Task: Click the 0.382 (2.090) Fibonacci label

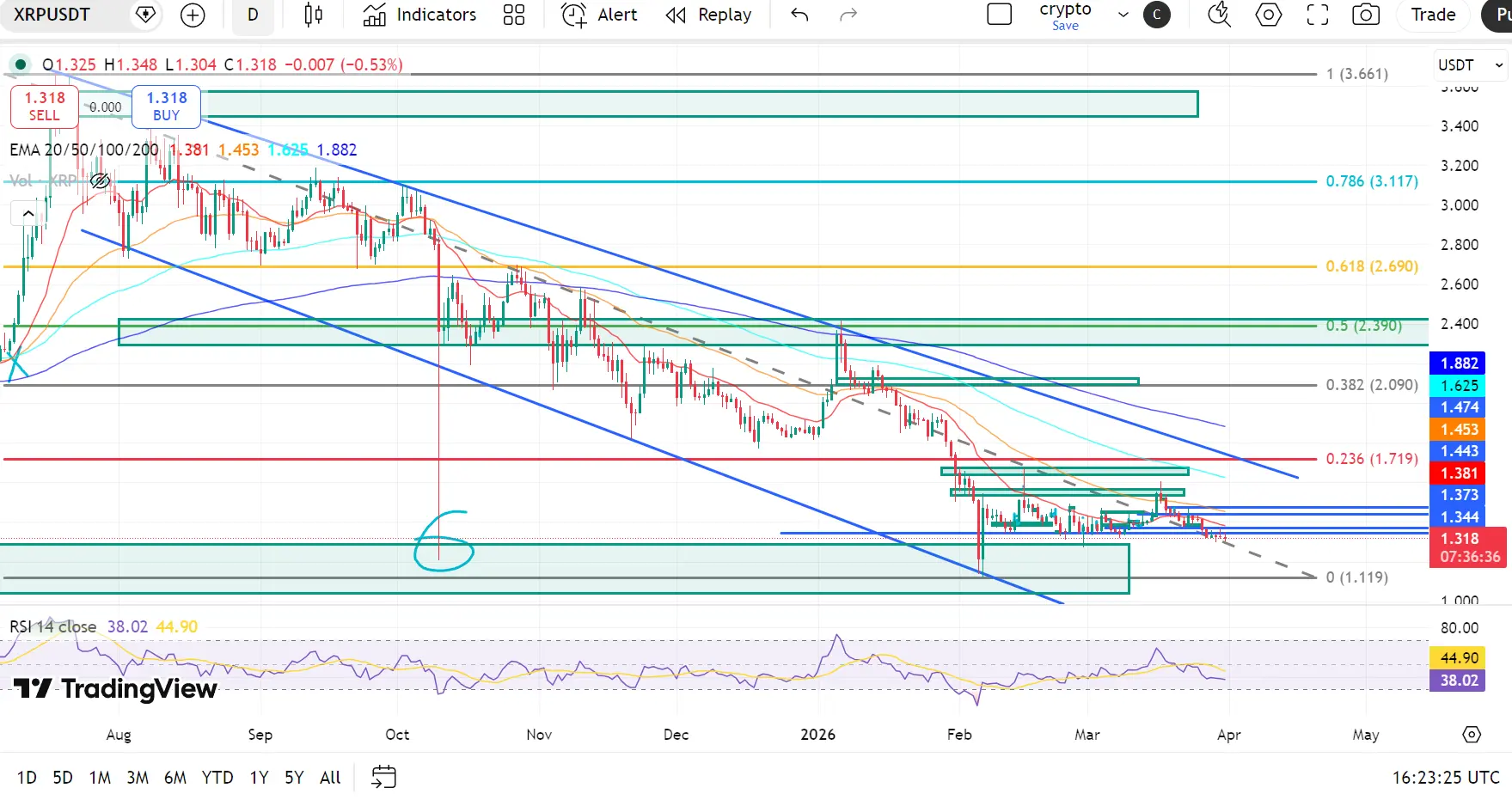Action: pos(1372,385)
